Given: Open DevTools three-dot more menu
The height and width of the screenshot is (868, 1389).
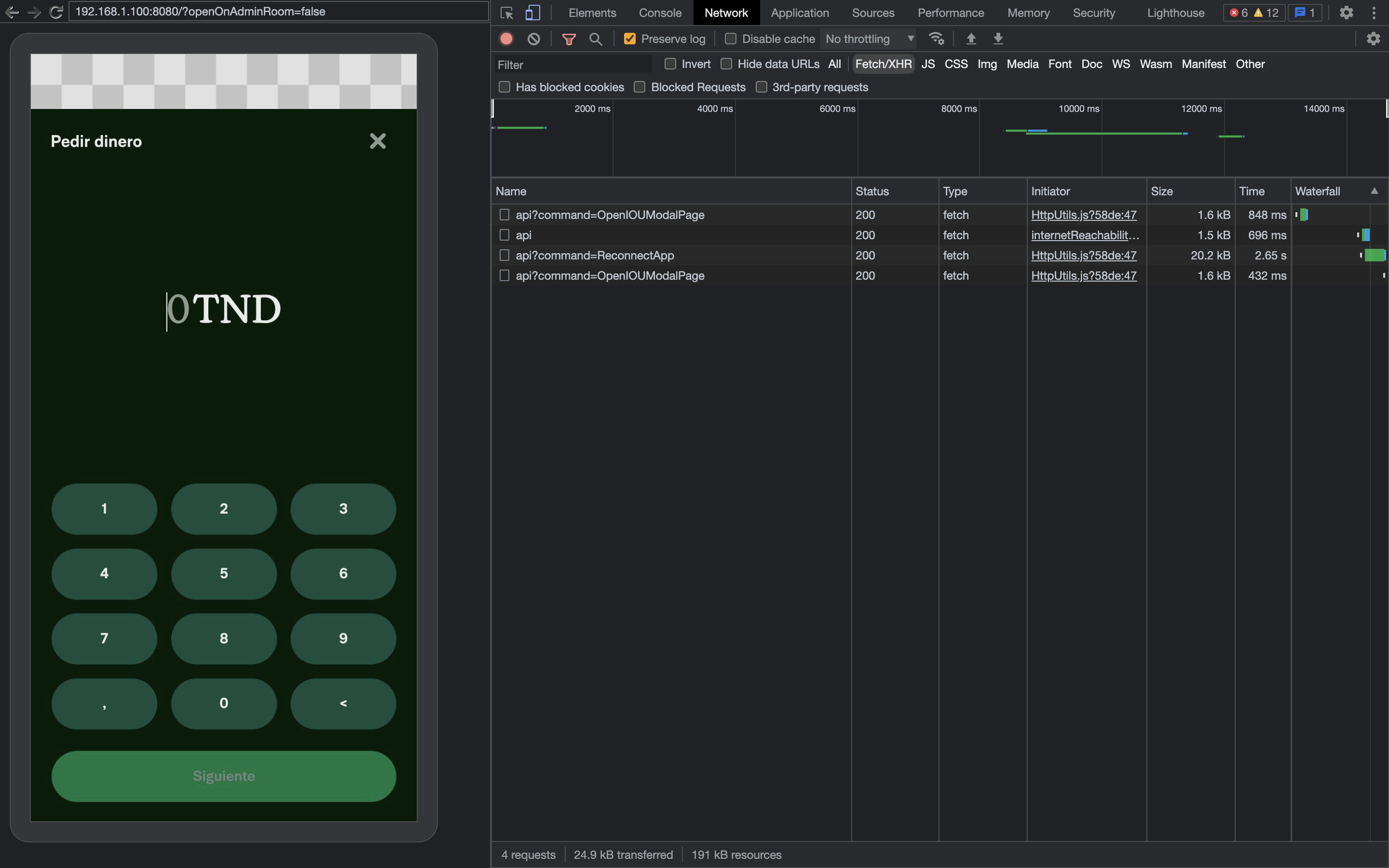Looking at the screenshot, I should 1374,13.
